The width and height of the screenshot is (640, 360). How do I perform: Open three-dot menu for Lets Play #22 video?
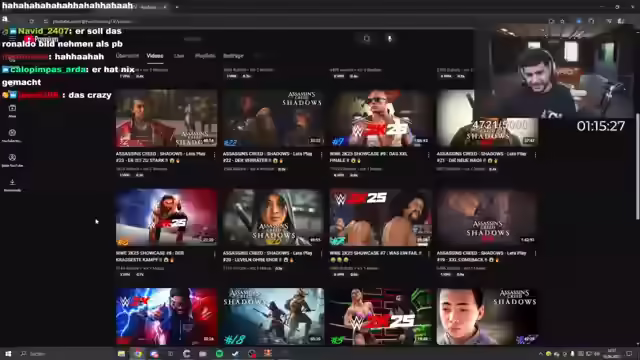(322, 155)
